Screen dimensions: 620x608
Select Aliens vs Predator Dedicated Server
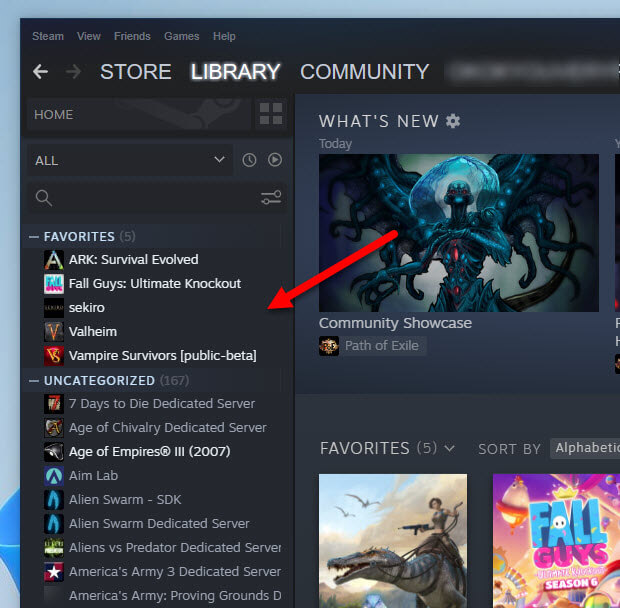pos(175,548)
